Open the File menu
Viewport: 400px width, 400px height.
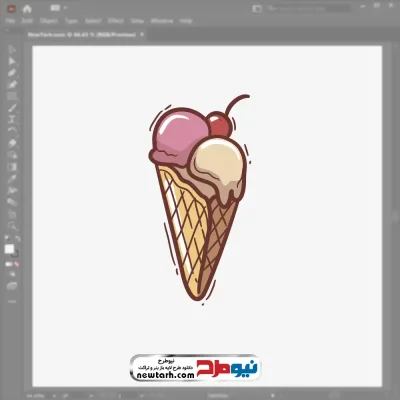tap(11, 21)
